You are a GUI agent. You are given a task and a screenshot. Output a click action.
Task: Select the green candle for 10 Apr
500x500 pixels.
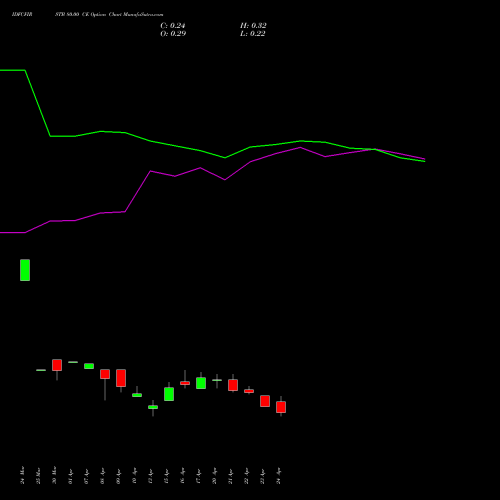point(137,395)
